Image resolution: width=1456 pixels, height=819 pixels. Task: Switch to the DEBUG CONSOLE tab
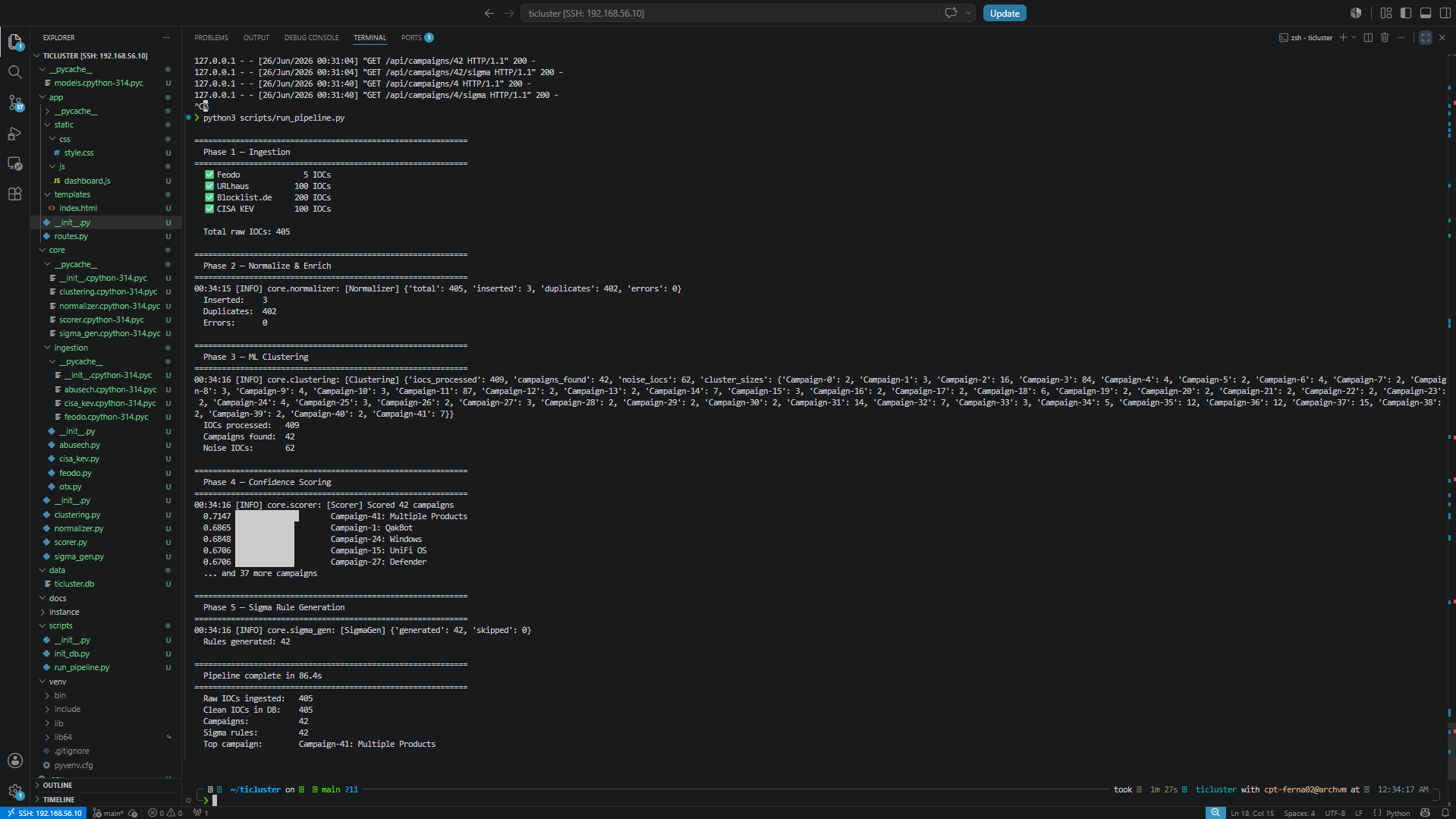[311, 37]
